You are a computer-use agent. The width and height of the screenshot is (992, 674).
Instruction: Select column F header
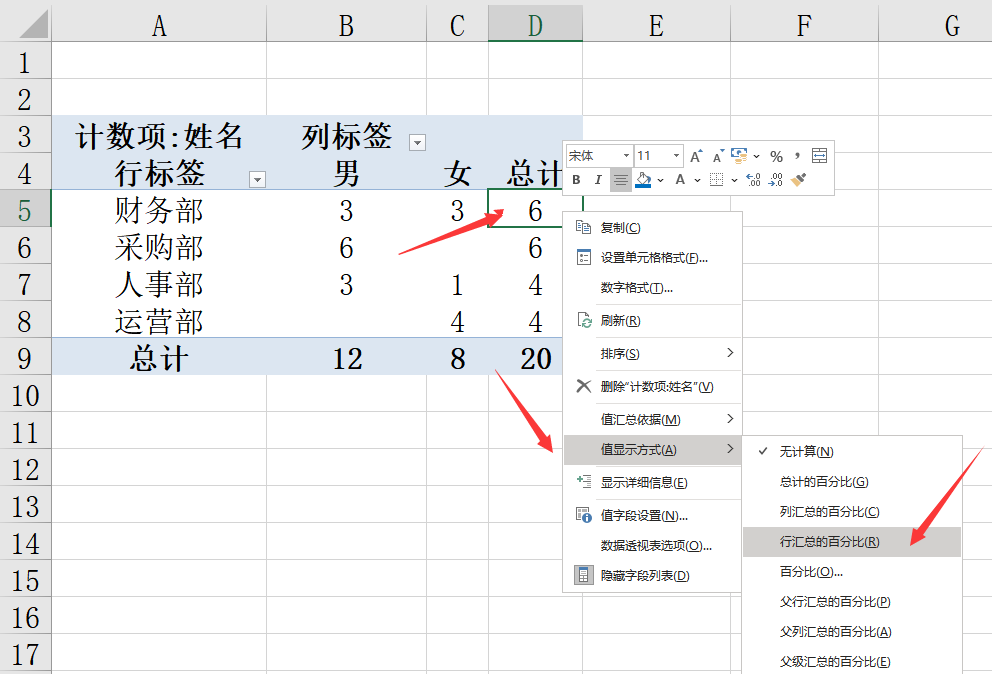(804, 25)
